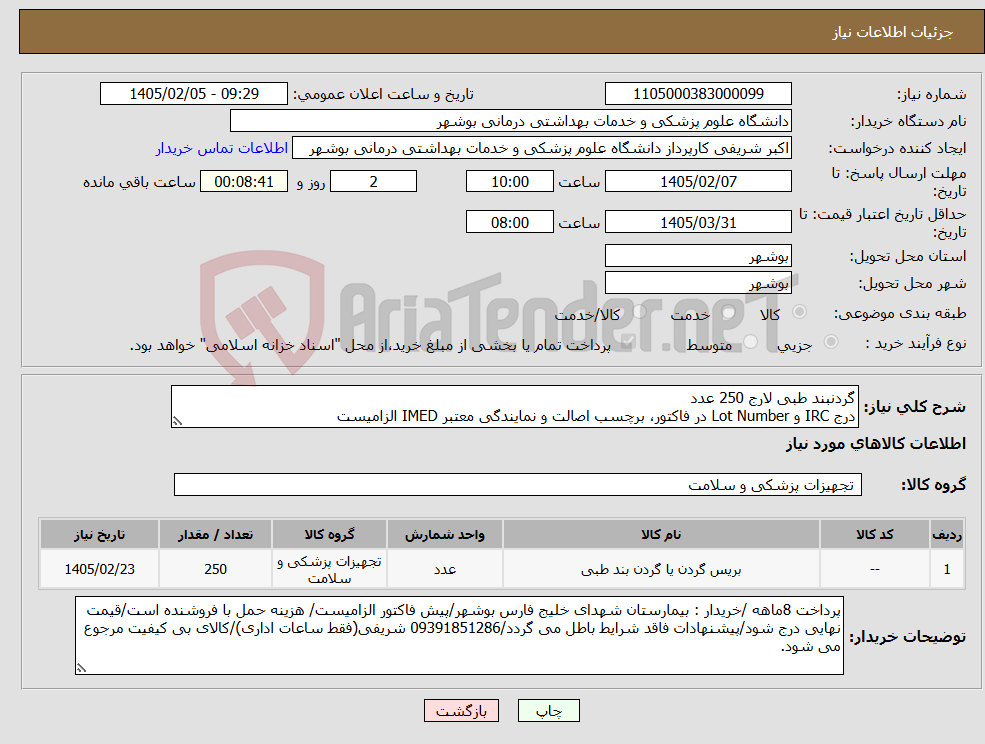Click the resize handle of buyer notes box
Viewport: 985px width, 744px height.
pyautogui.click(x=81, y=669)
